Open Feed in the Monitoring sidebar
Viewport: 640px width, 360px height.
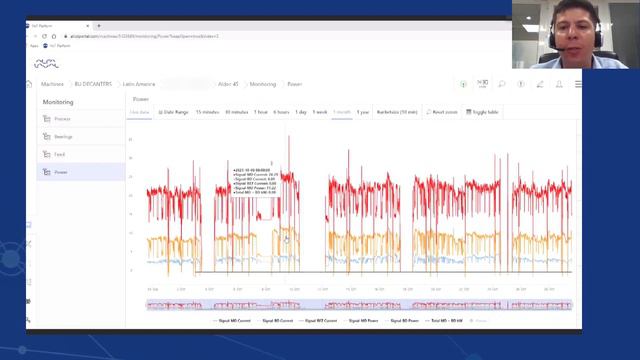click(81, 154)
